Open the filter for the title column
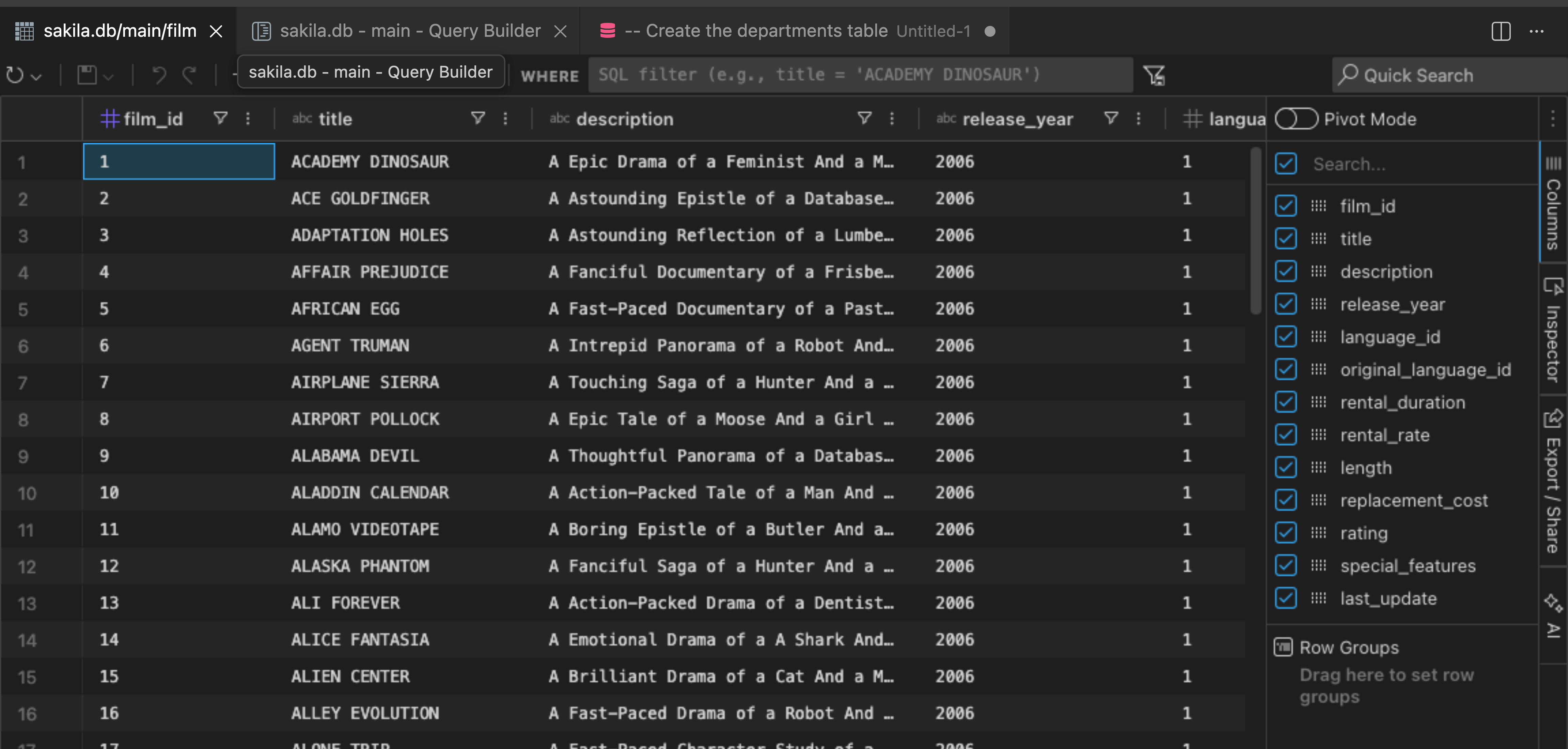The width and height of the screenshot is (1568, 749). (x=479, y=118)
